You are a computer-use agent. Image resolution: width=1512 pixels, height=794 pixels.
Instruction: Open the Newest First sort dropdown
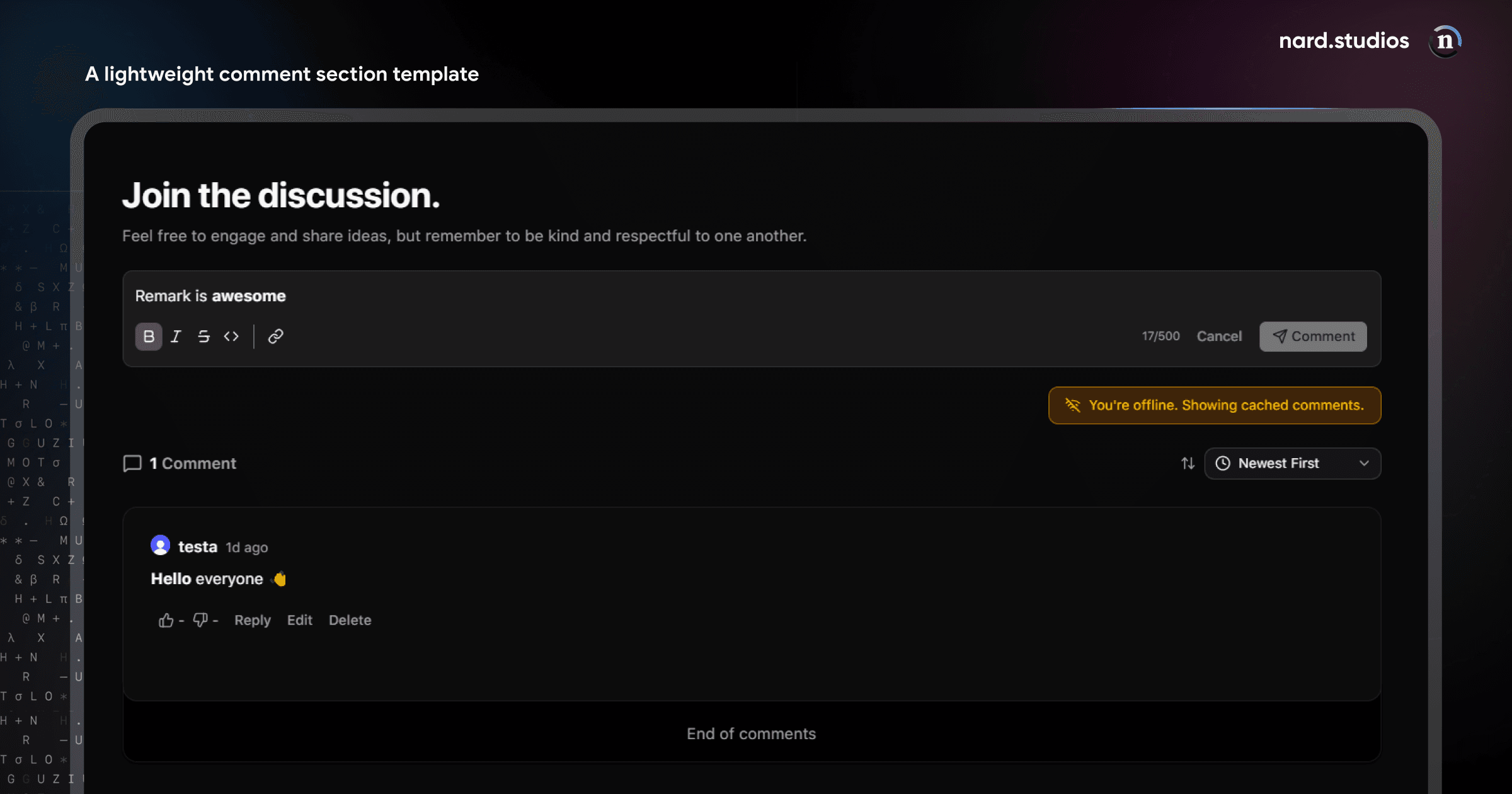click(x=1293, y=464)
